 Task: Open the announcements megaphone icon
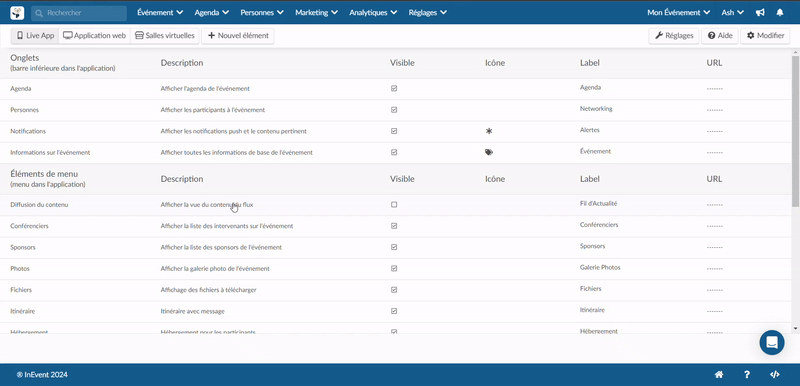coord(760,13)
